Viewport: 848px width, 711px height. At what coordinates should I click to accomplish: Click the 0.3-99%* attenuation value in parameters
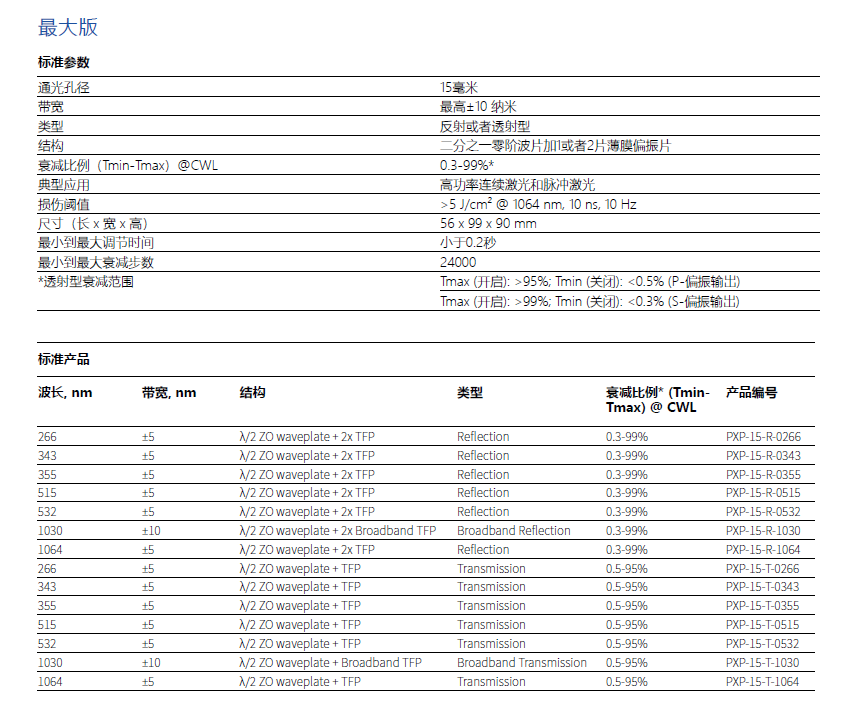point(467,165)
